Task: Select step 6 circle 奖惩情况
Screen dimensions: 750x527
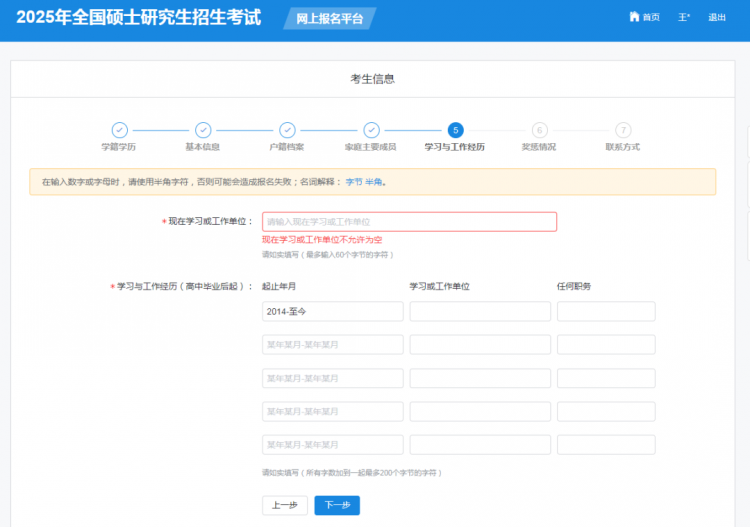Action: pyautogui.click(x=540, y=130)
